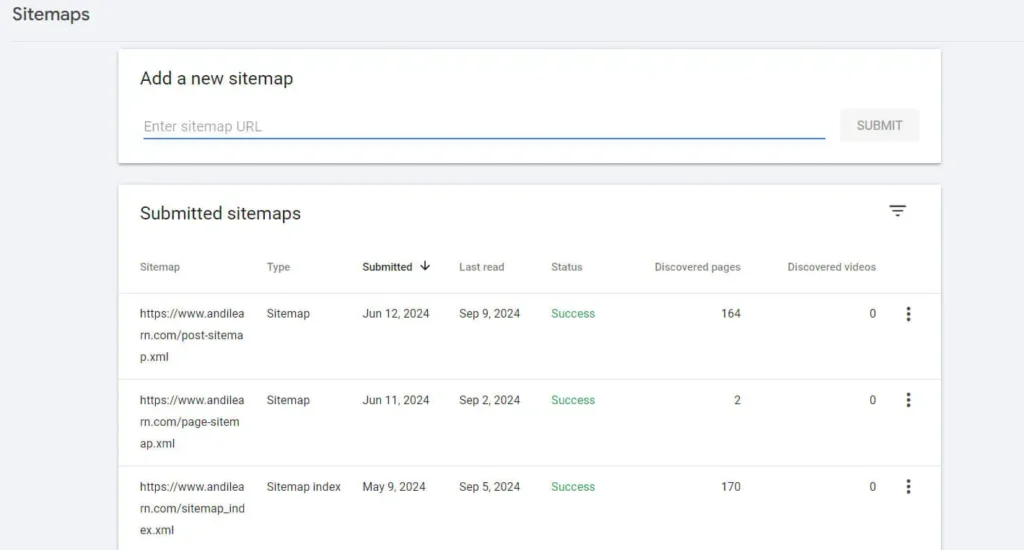Click the Add a new sitemap heading
Image resolution: width=1024 pixels, height=550 pixels.
tap(216, 78)
